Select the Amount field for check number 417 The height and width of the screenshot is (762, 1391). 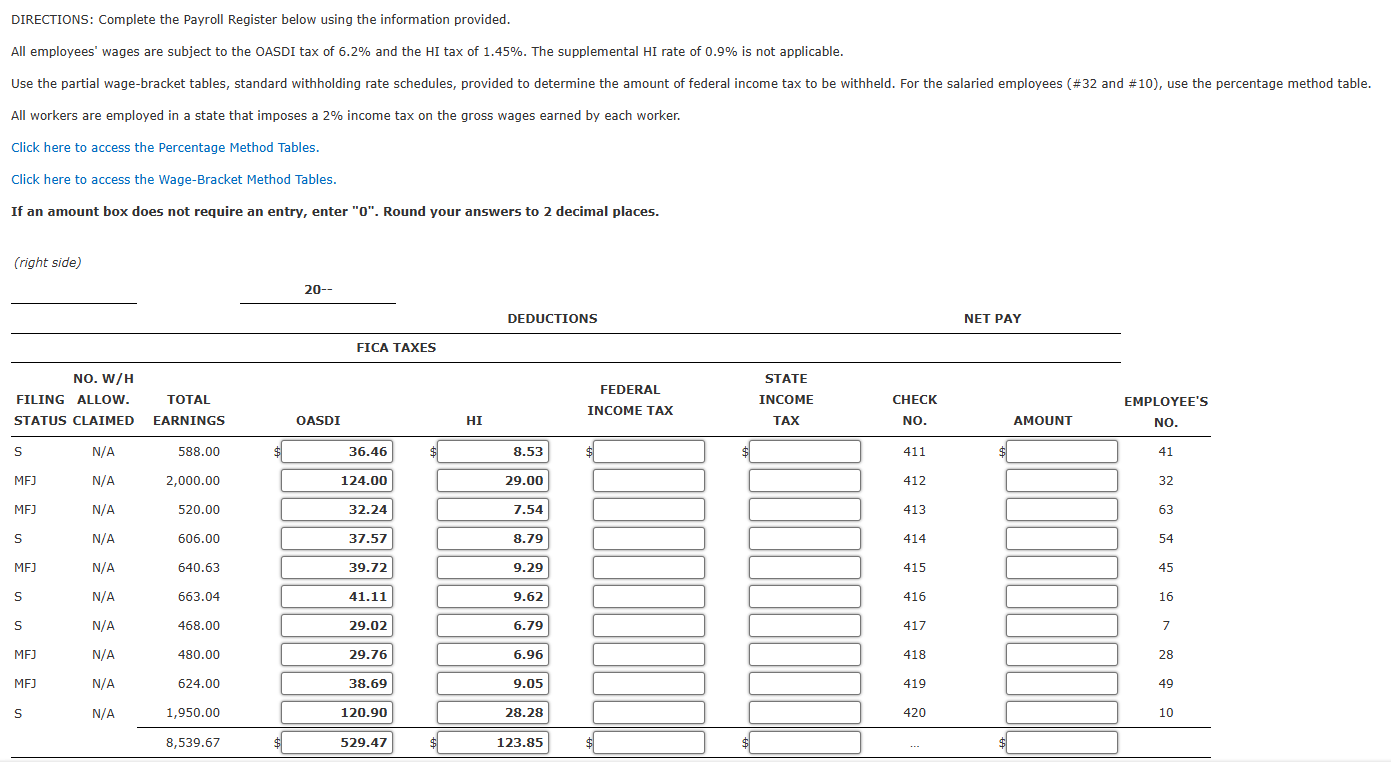tap(1062, 625)
